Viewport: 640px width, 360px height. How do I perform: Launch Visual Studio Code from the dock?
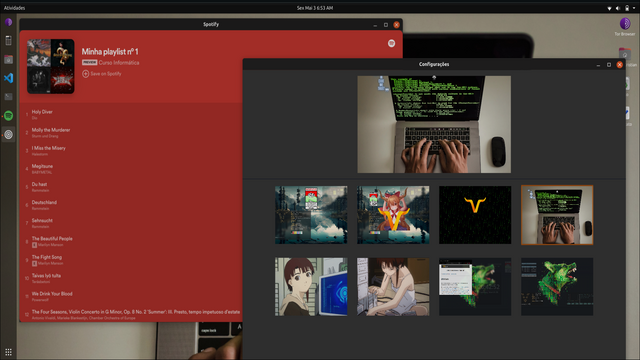tap(8, 78)
